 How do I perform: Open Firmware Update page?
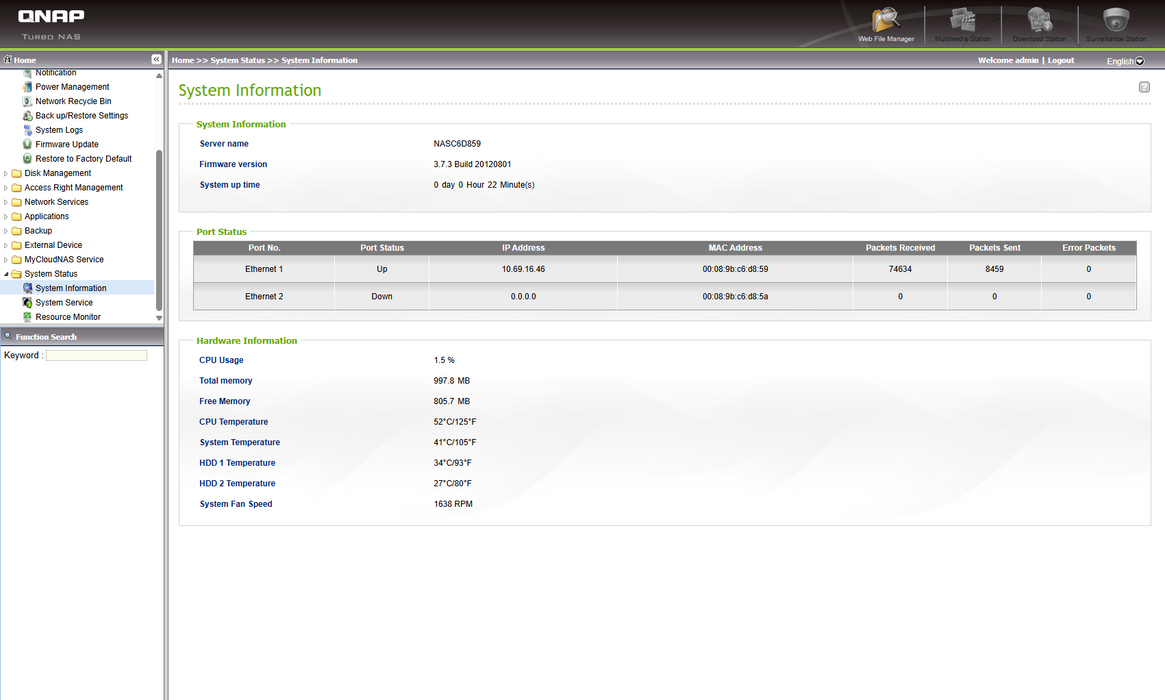click(67, 144)
